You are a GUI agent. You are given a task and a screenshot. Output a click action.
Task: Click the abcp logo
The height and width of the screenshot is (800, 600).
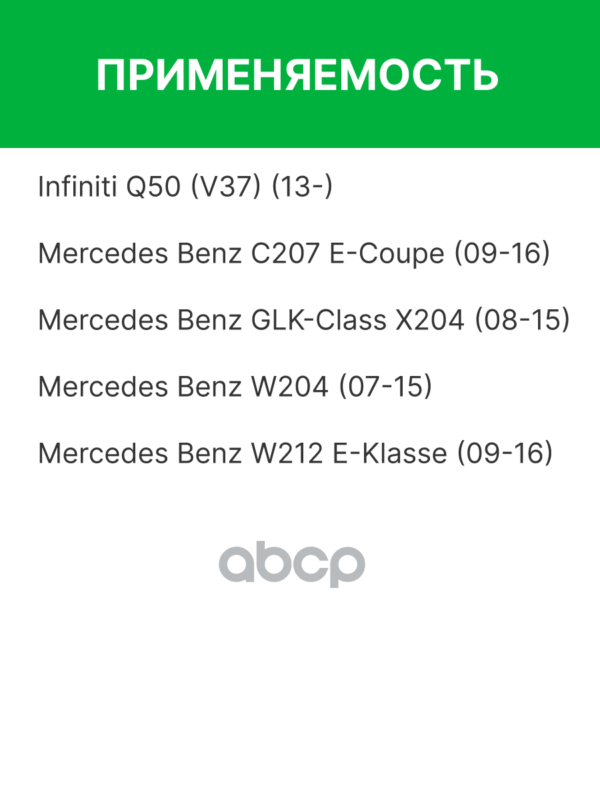[x=292, y=565]
